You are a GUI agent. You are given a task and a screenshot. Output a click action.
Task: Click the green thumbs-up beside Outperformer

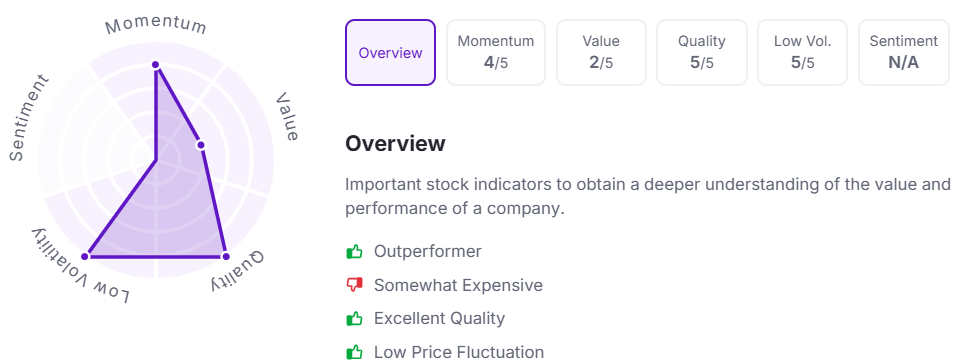(x=354, y=251)
